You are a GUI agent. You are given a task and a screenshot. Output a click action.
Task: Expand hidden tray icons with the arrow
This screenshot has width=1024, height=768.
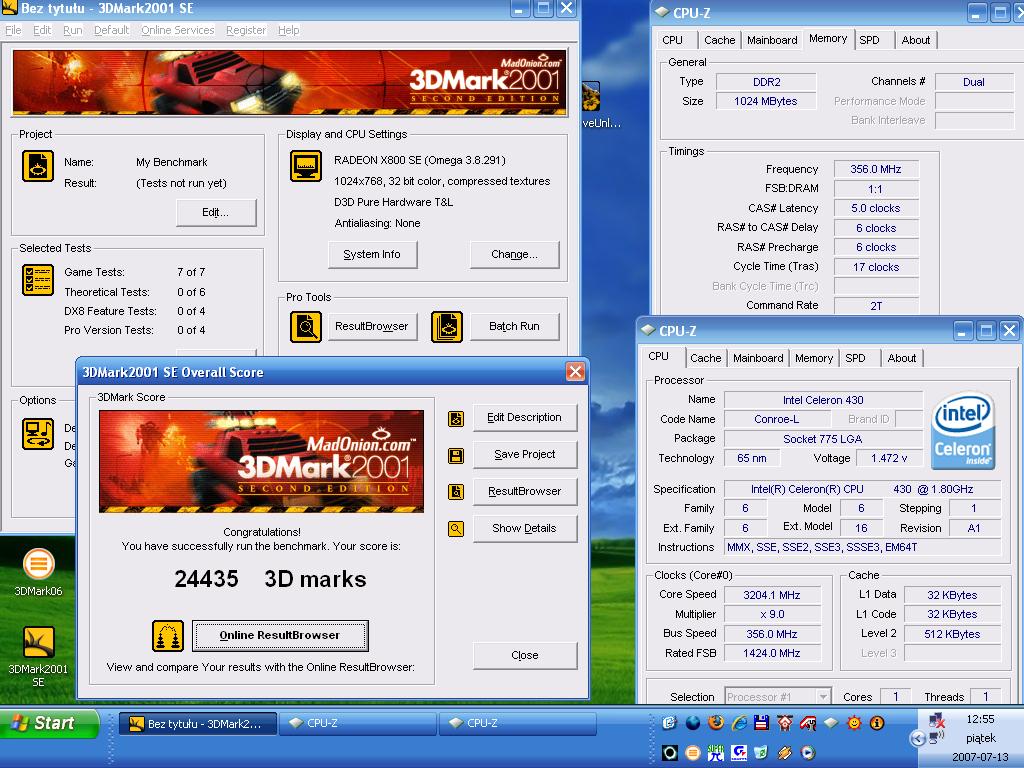(918, 738)
